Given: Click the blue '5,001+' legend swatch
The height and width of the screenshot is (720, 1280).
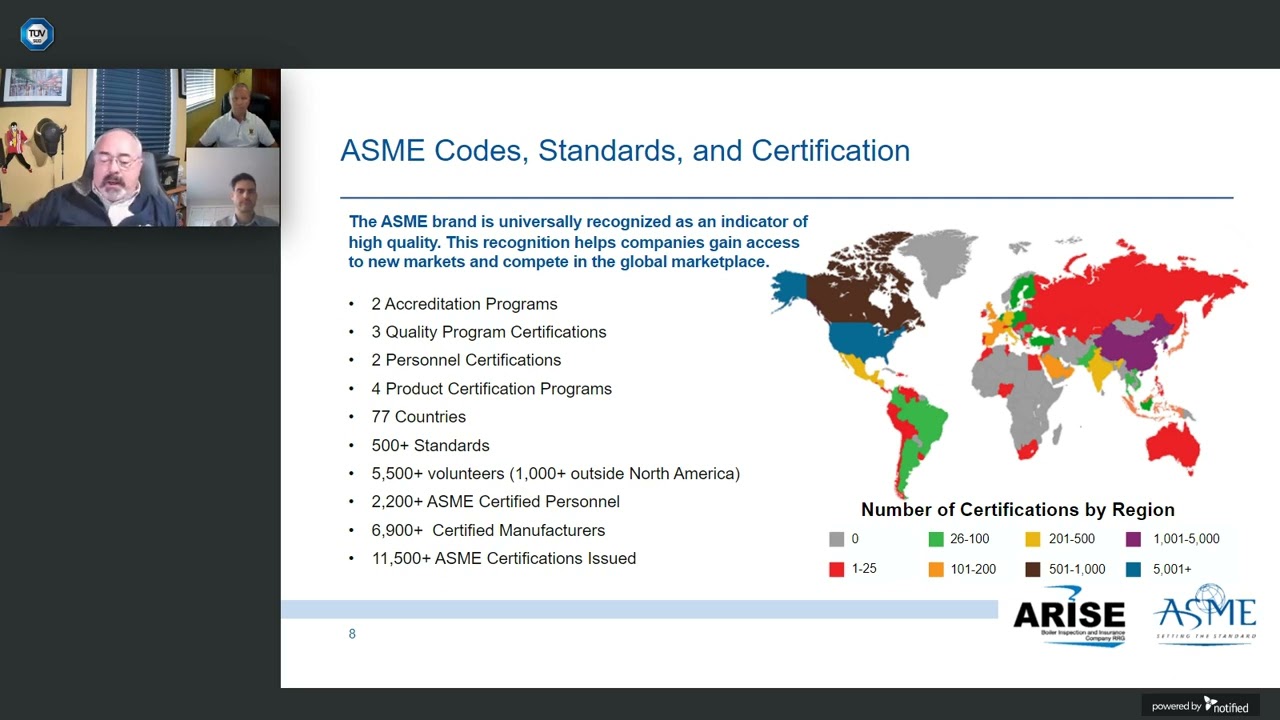Looking at the screenshot, I should 1133,569.
